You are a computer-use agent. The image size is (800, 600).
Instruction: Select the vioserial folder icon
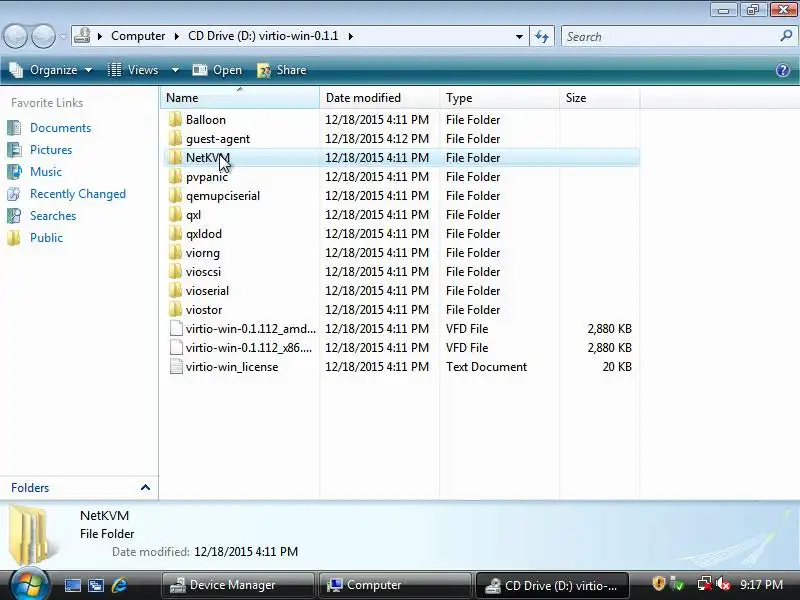[175, 291]
